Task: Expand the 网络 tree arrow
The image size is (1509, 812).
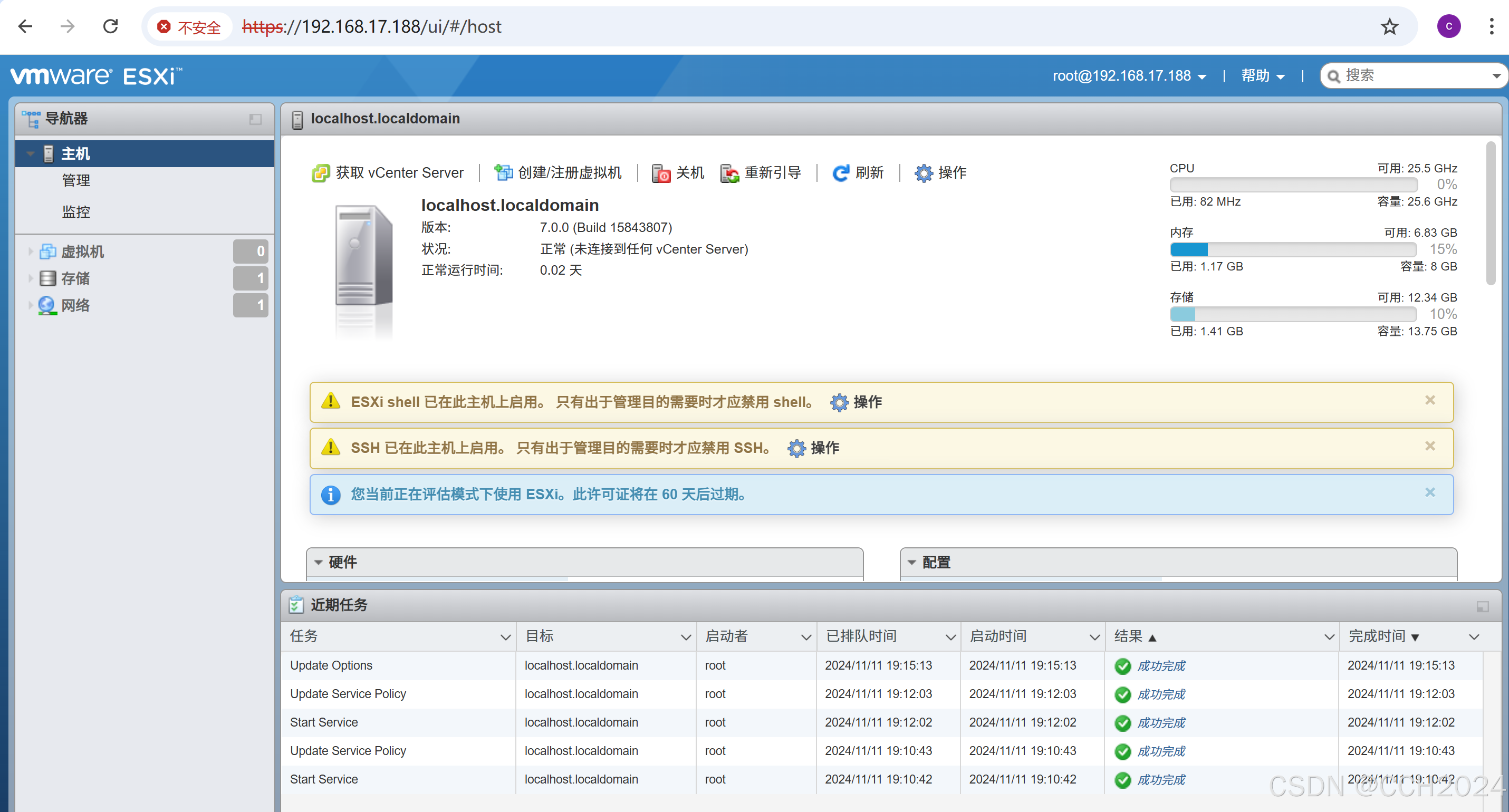Action: pyautogui.click(x=31, y=305)
